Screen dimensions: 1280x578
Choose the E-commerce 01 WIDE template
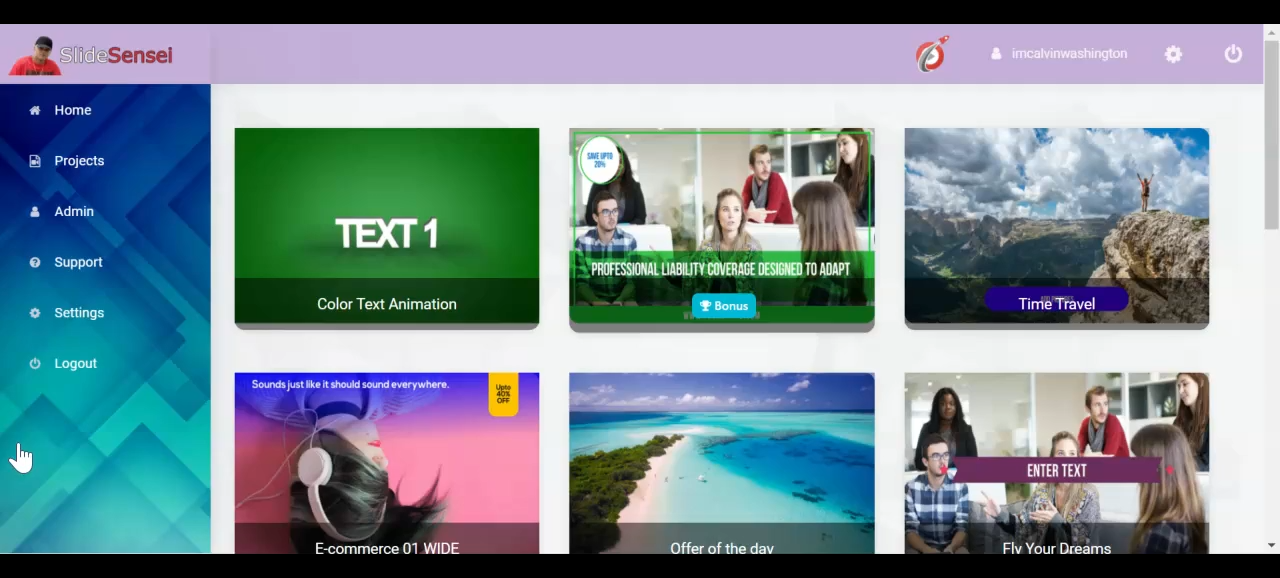pyautogui.click(x=387, y=463)
